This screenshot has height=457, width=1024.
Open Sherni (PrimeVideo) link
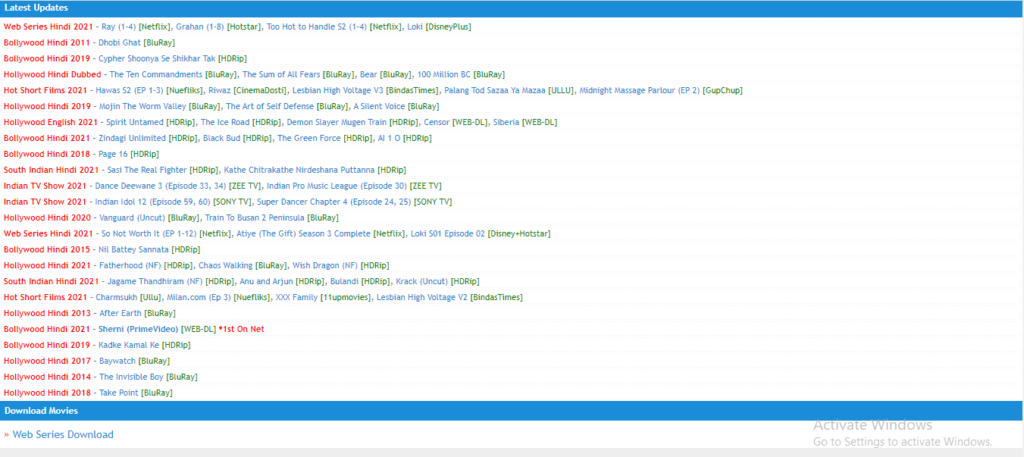click(x=138, y=329)
